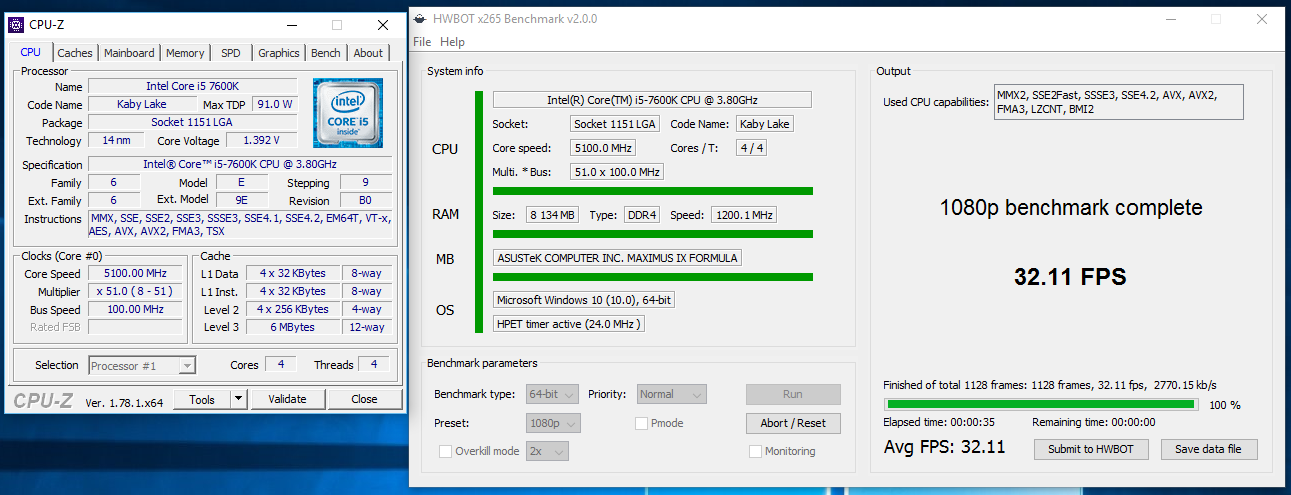Click the greyed Run button
The image size is (1291, 495).
tap(793, 394)
